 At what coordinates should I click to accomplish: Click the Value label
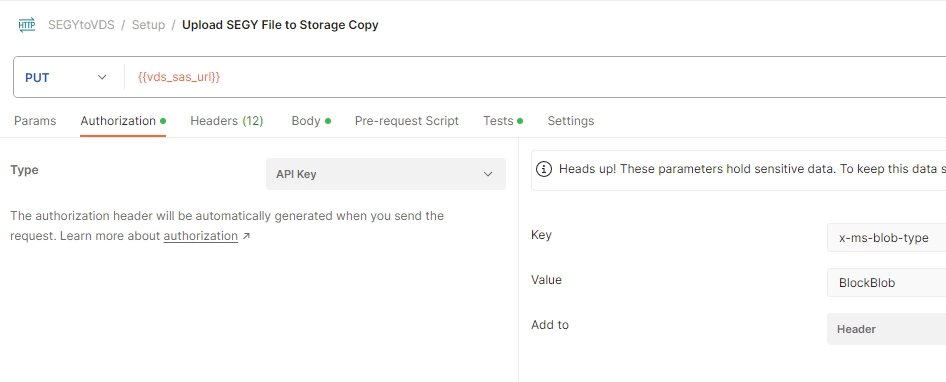point(546,280)
